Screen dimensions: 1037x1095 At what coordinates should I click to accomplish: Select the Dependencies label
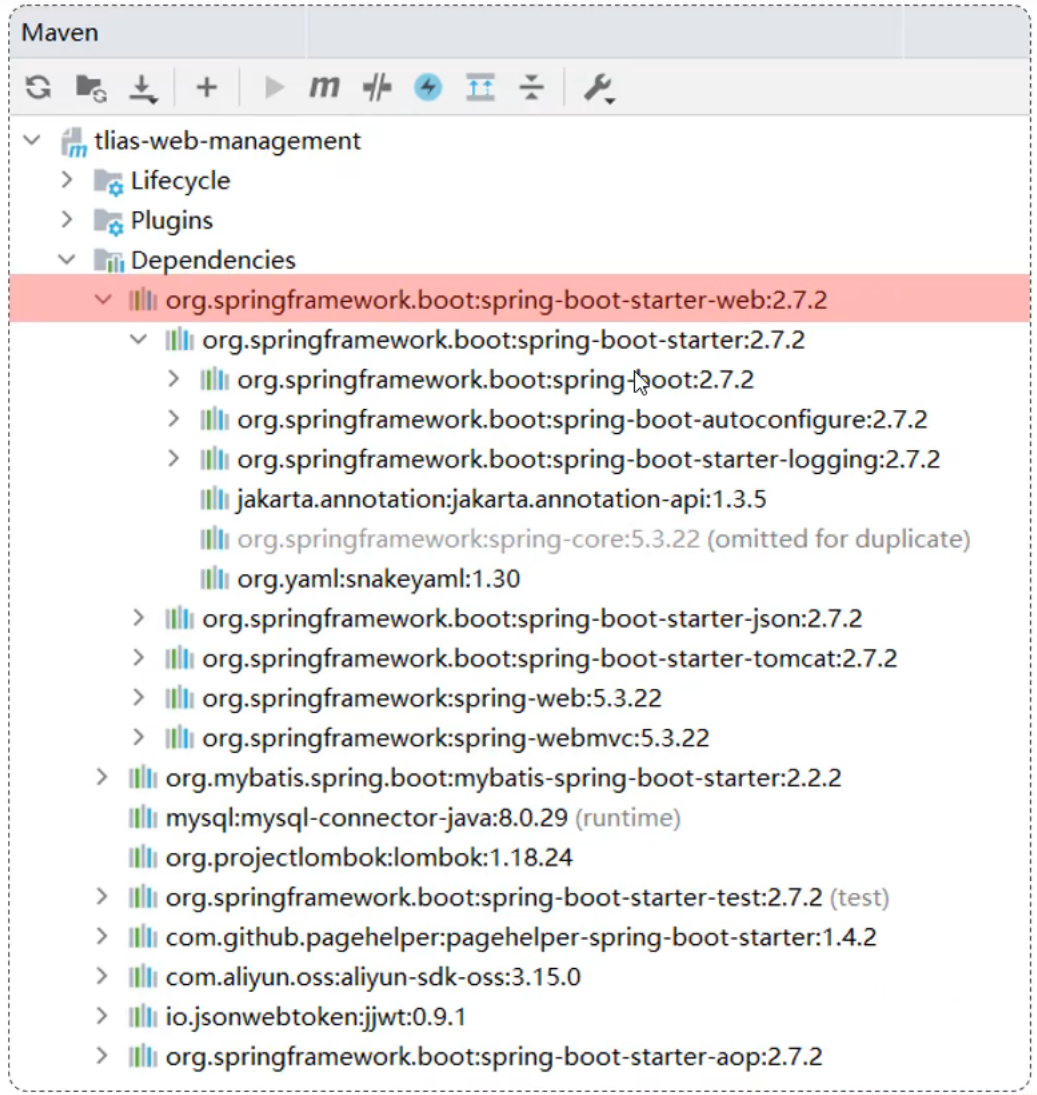(x=213, y=260)
